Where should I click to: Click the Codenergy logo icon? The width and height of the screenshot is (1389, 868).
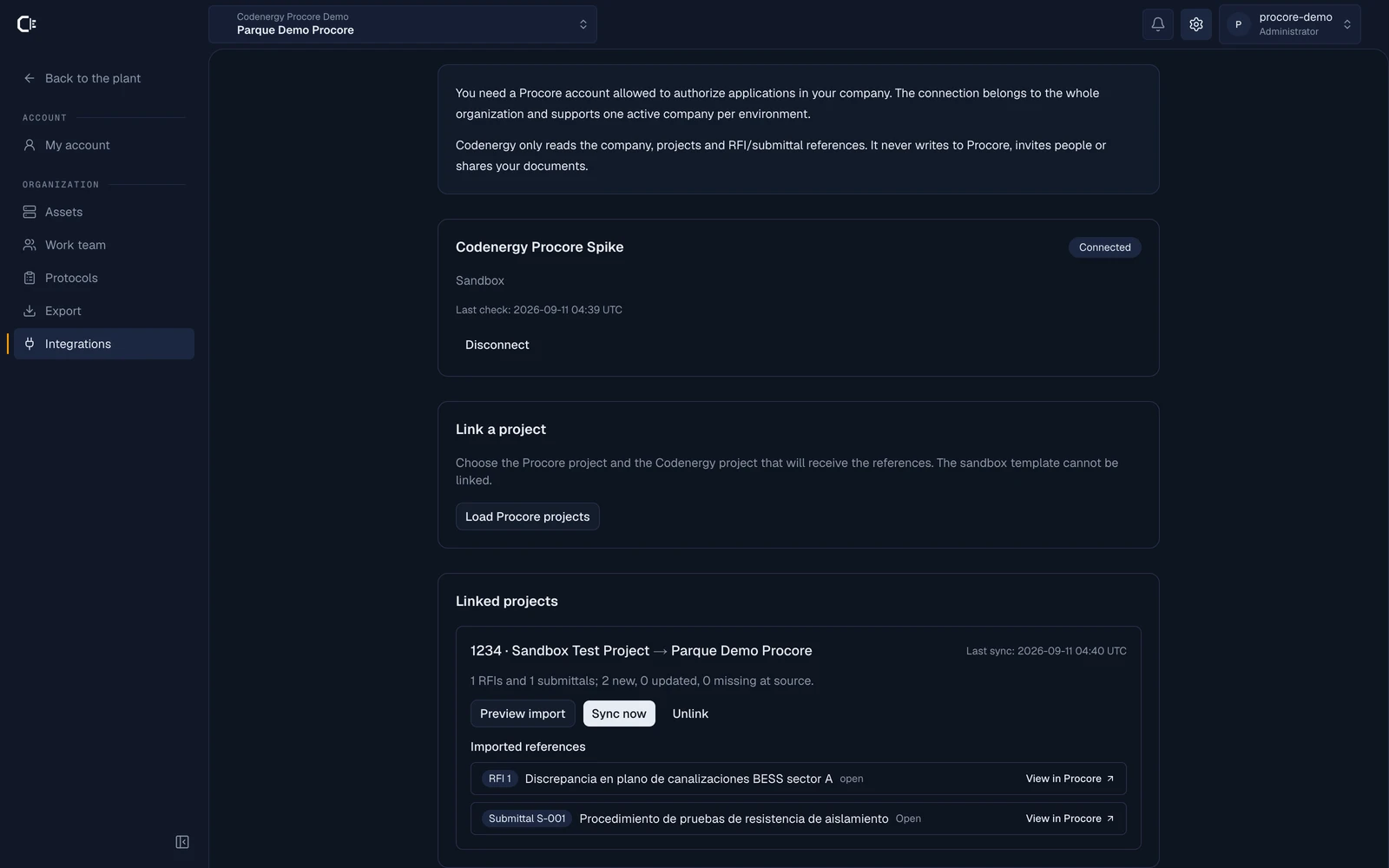click(27, 24)
